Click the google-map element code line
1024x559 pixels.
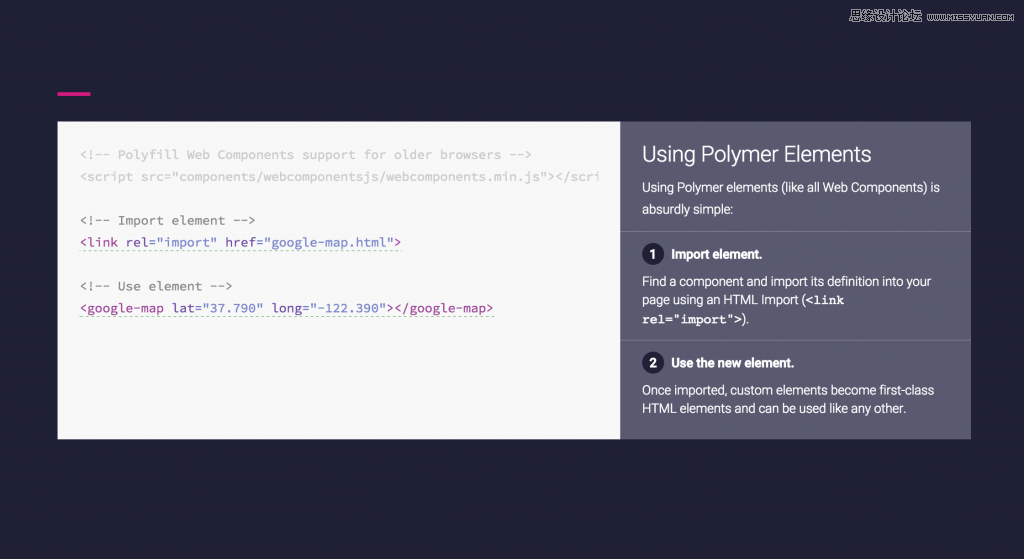click(286, 308)
